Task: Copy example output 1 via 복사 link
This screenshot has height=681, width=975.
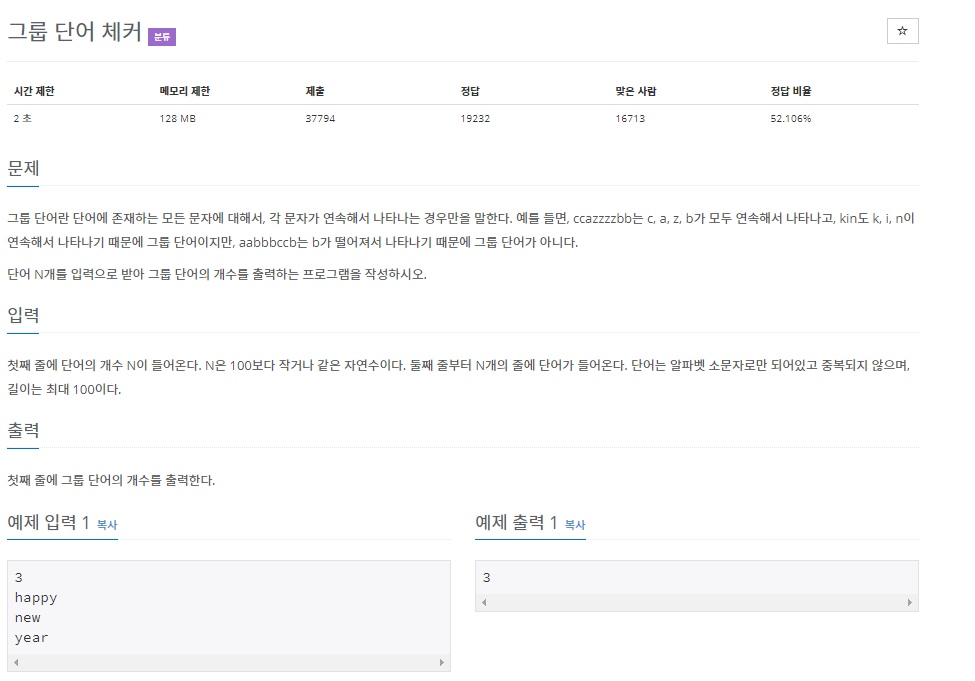Action: [x=575, y=525]
